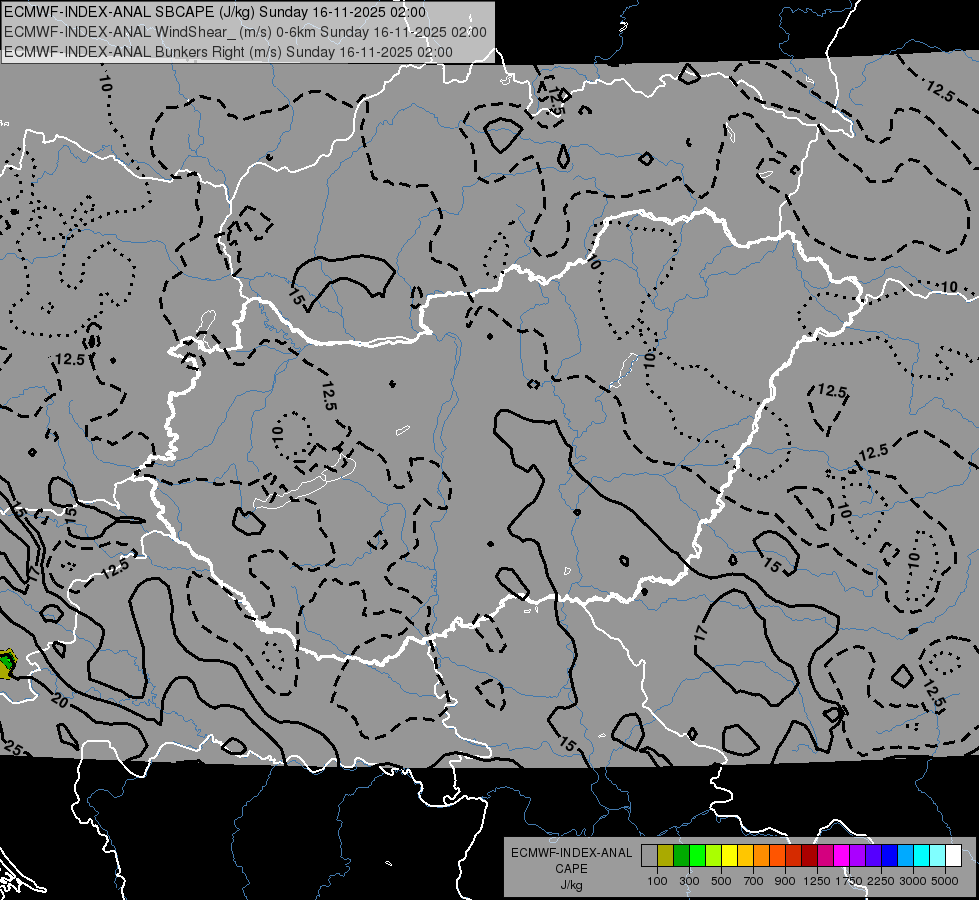The width and height of the screenshot is (979, 900).
Task: Click the 1250 legend value label
Action: pyautogui.click(x=817, y=881)
